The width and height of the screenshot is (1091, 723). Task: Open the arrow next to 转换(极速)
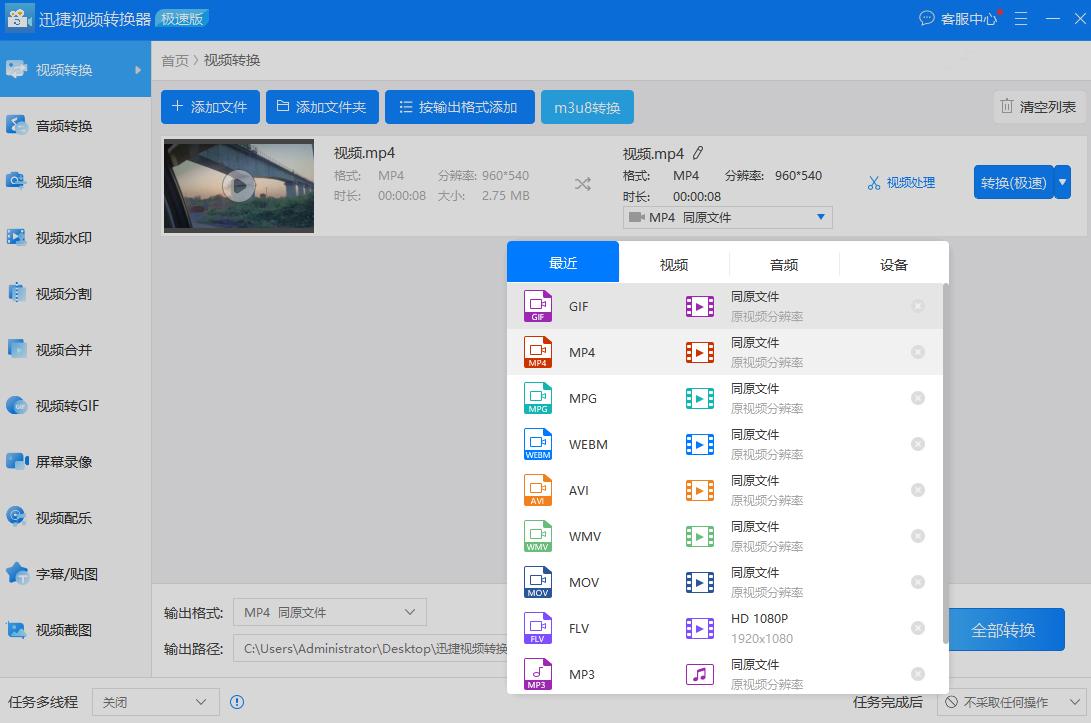click(1063, 183)
